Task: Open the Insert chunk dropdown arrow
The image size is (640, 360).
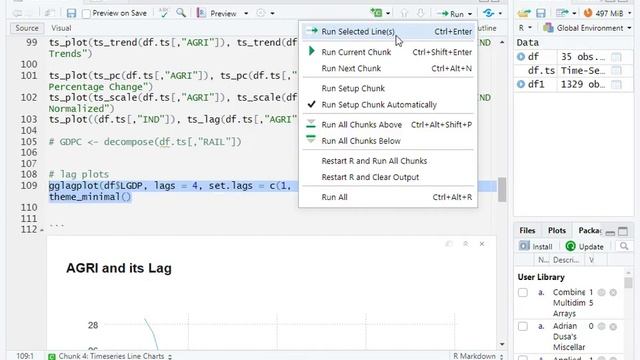Action: point(388,13)
